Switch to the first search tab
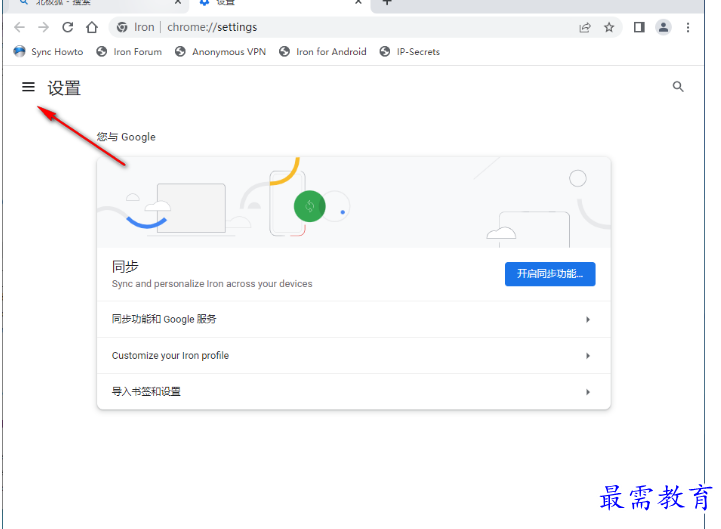 tap(97, 3)
